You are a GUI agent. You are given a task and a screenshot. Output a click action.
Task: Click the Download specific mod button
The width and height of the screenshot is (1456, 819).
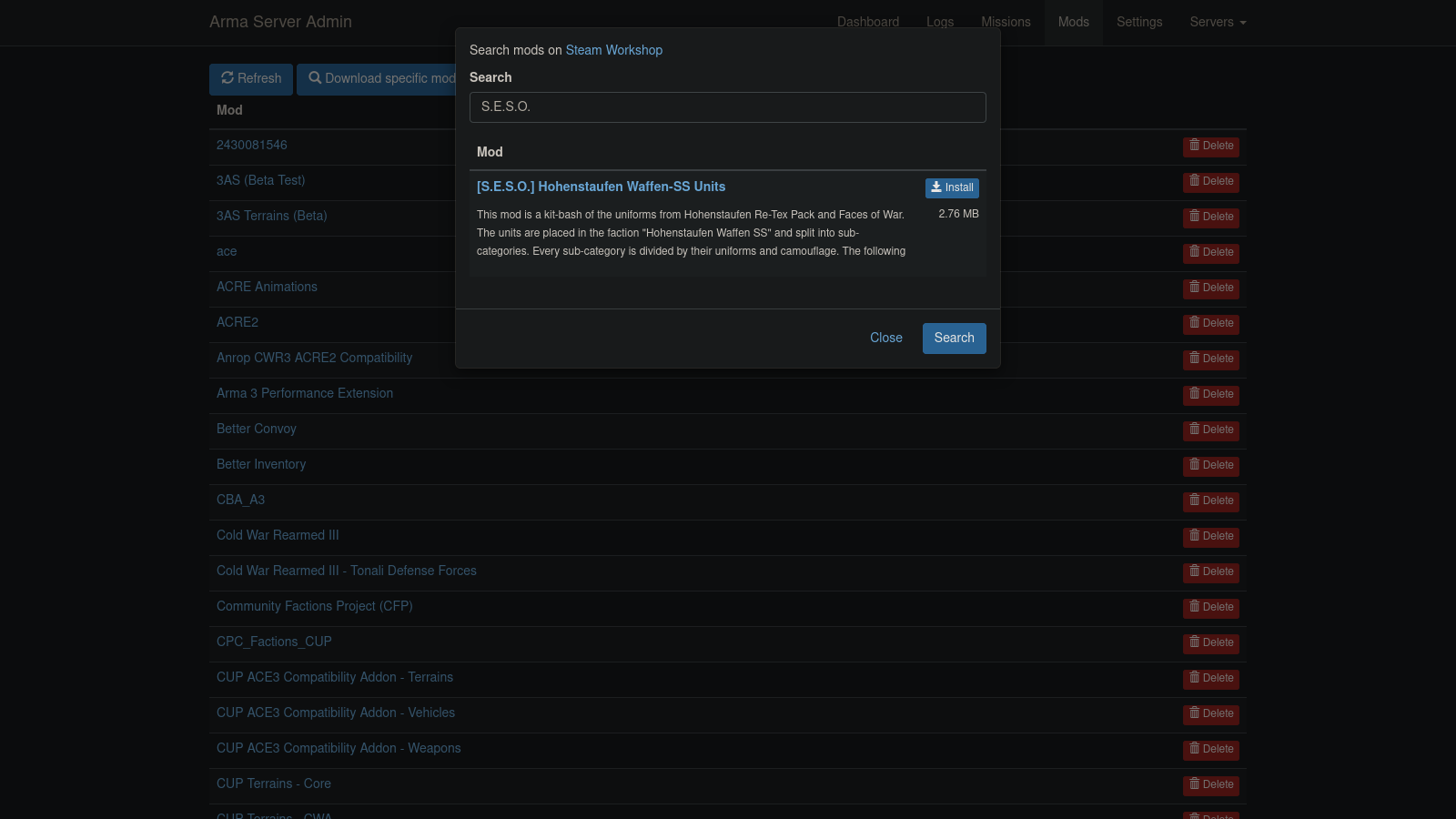click(381, 79)
